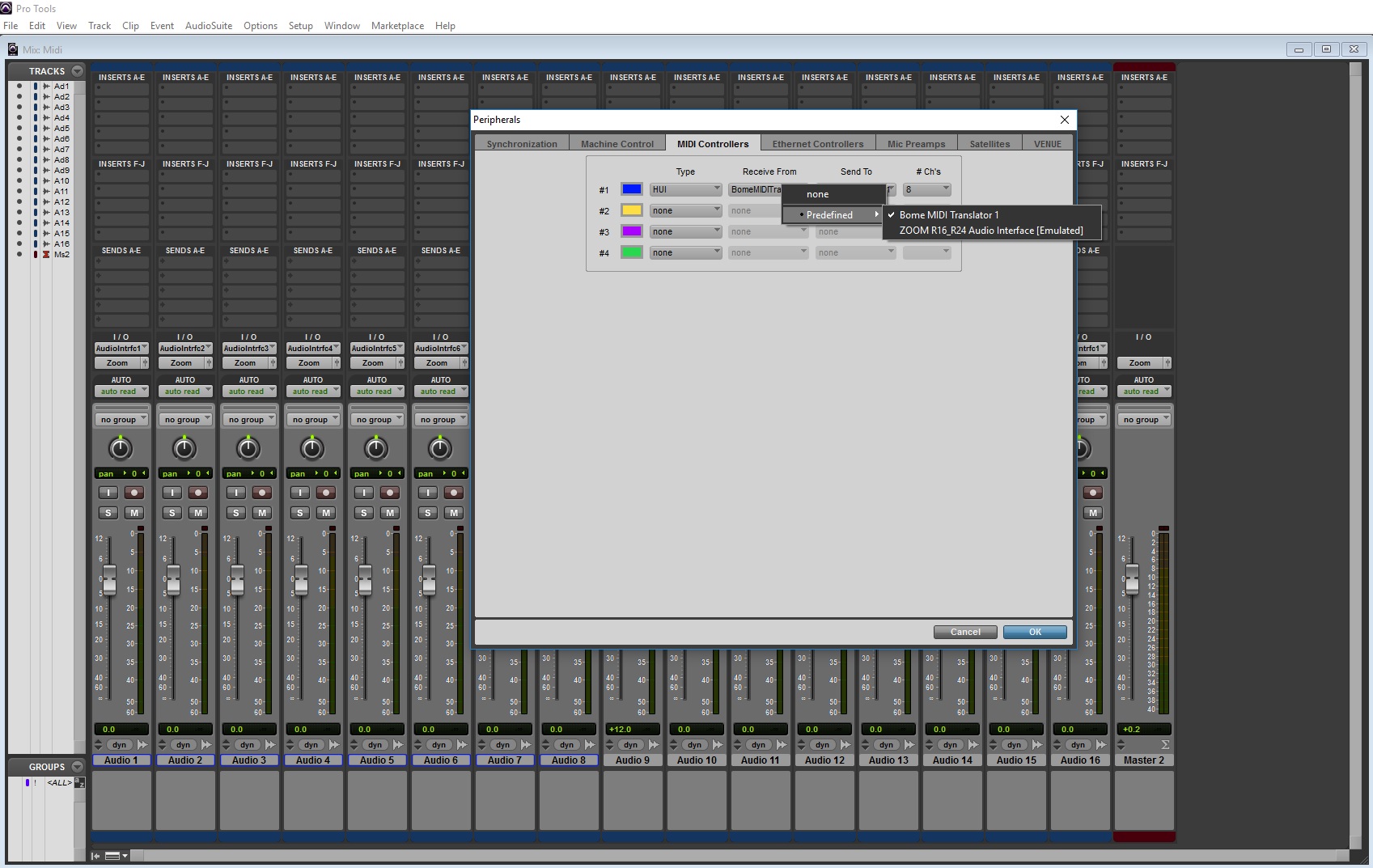Click Audio 1 dyn button

(x=120, y=745)
